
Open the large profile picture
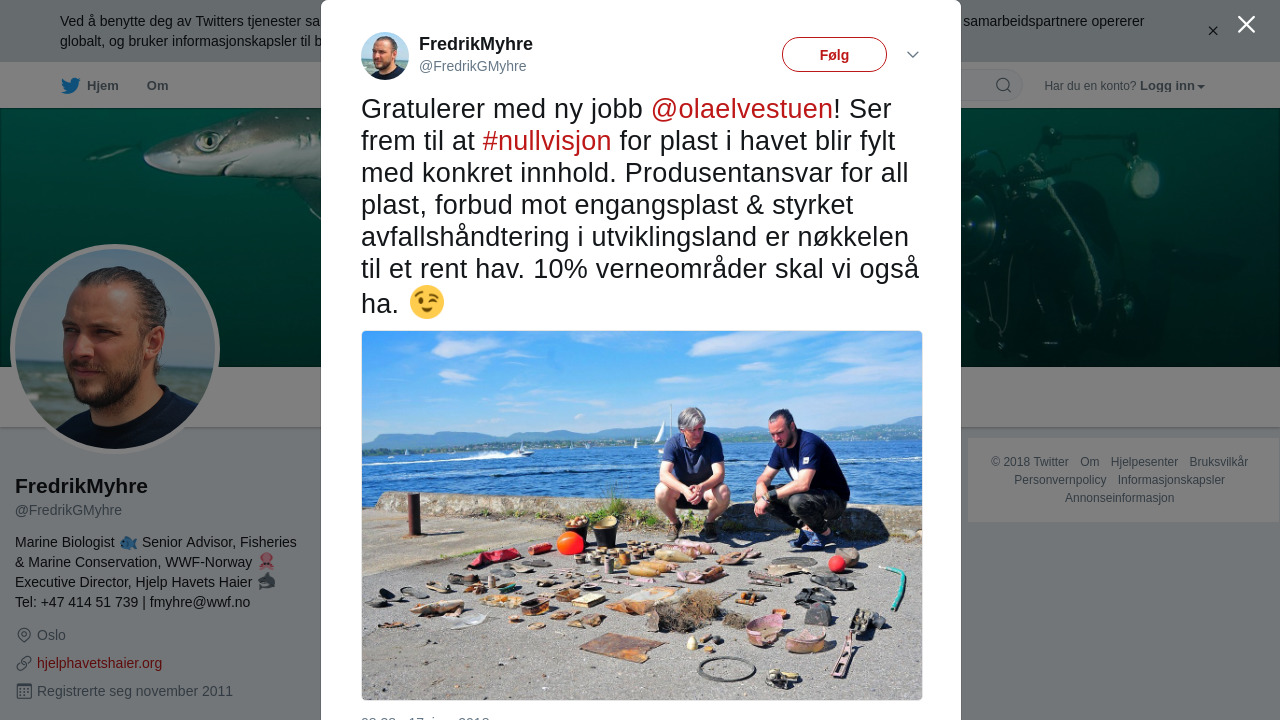[115, 349]
